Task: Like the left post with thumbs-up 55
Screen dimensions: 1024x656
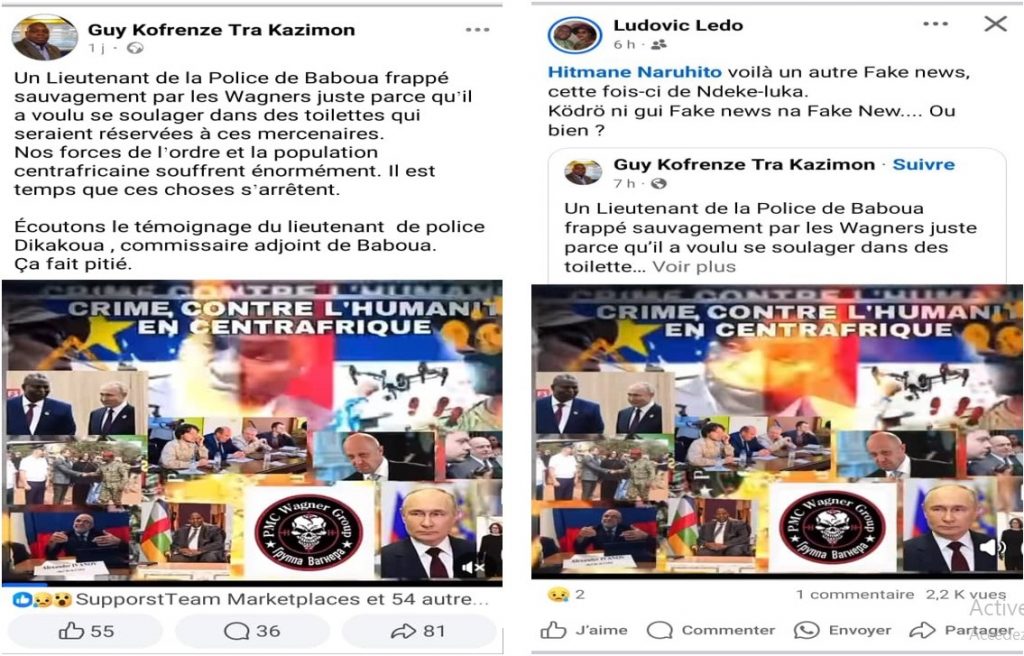Action: coord(86,631)
